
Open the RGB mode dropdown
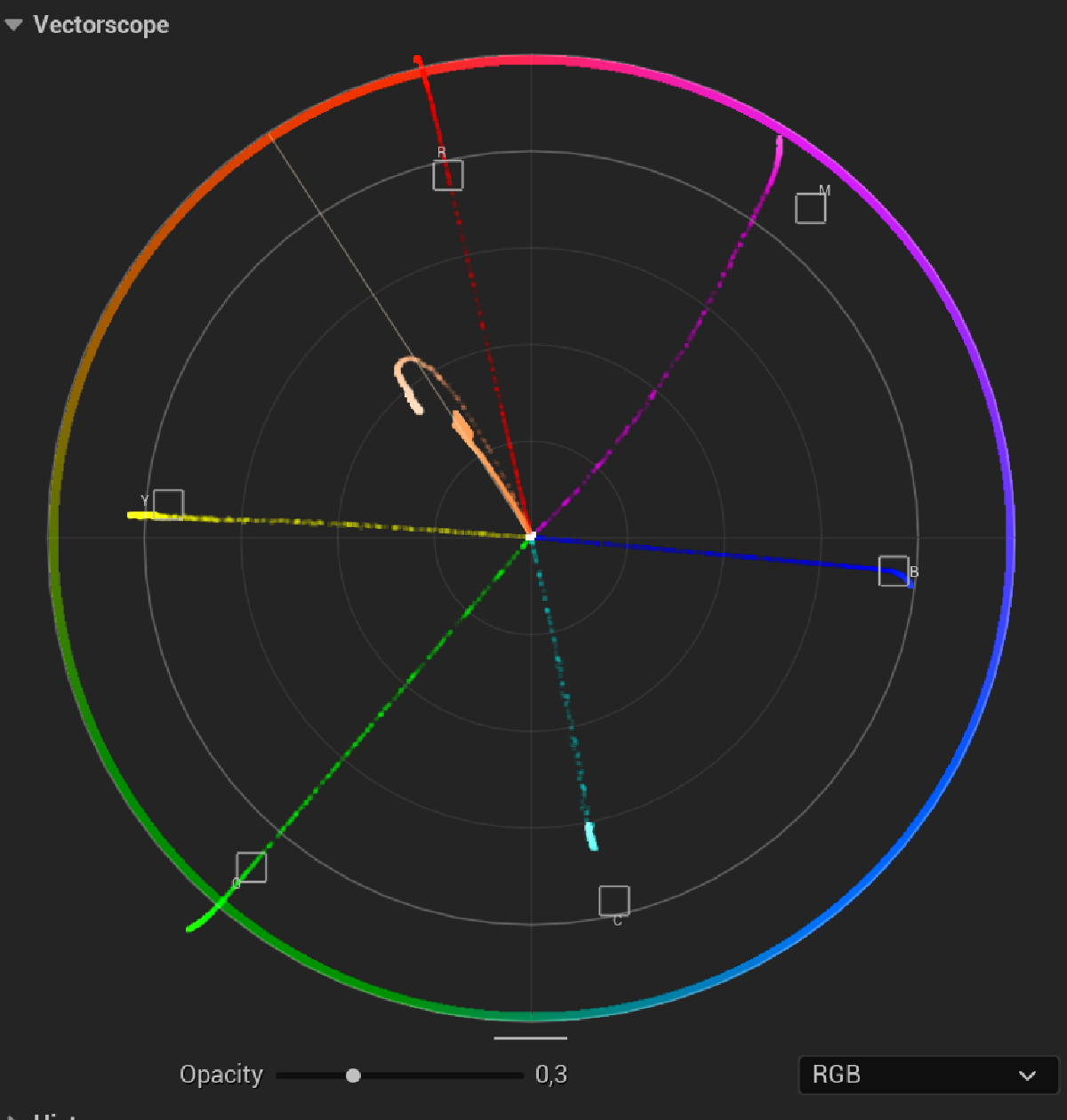(x=927, y=1076)
